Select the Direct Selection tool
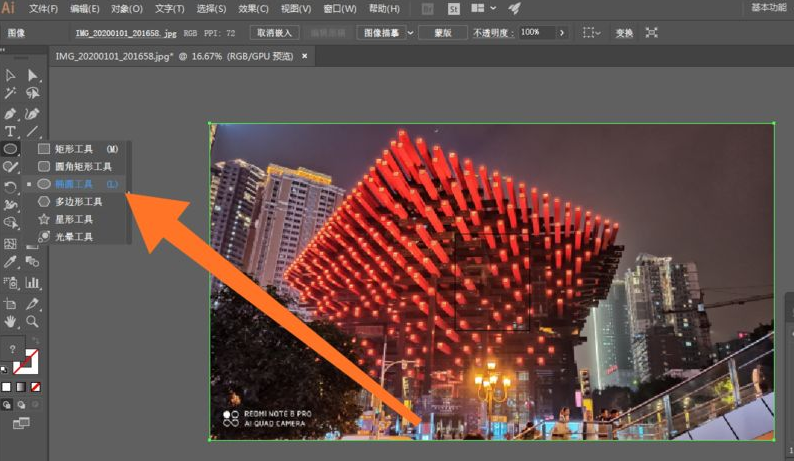This screenshot has height=461, width=794. point(32,75)
